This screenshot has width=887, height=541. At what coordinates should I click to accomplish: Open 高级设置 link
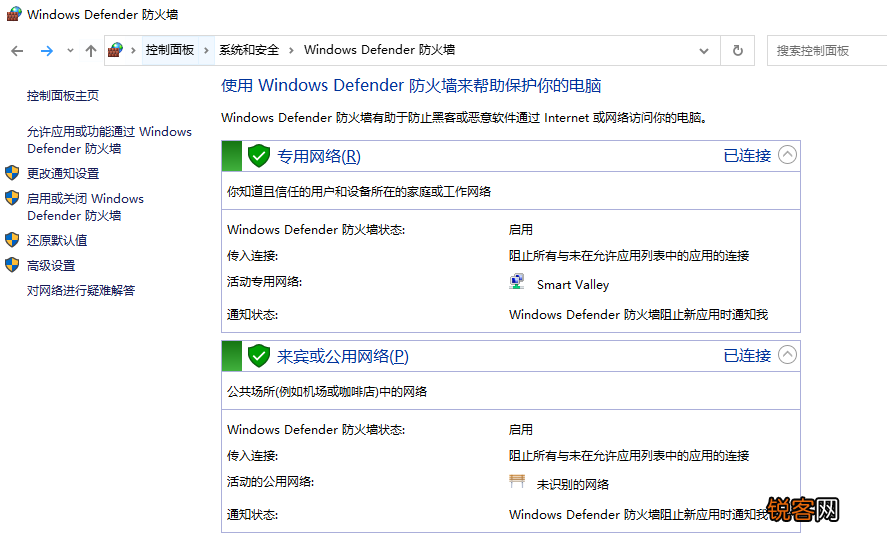[x=51, y=265]
